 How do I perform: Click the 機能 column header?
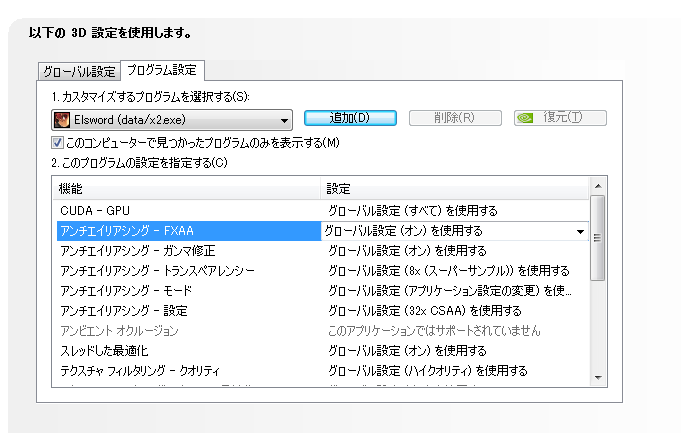click(x=187, y=188)
